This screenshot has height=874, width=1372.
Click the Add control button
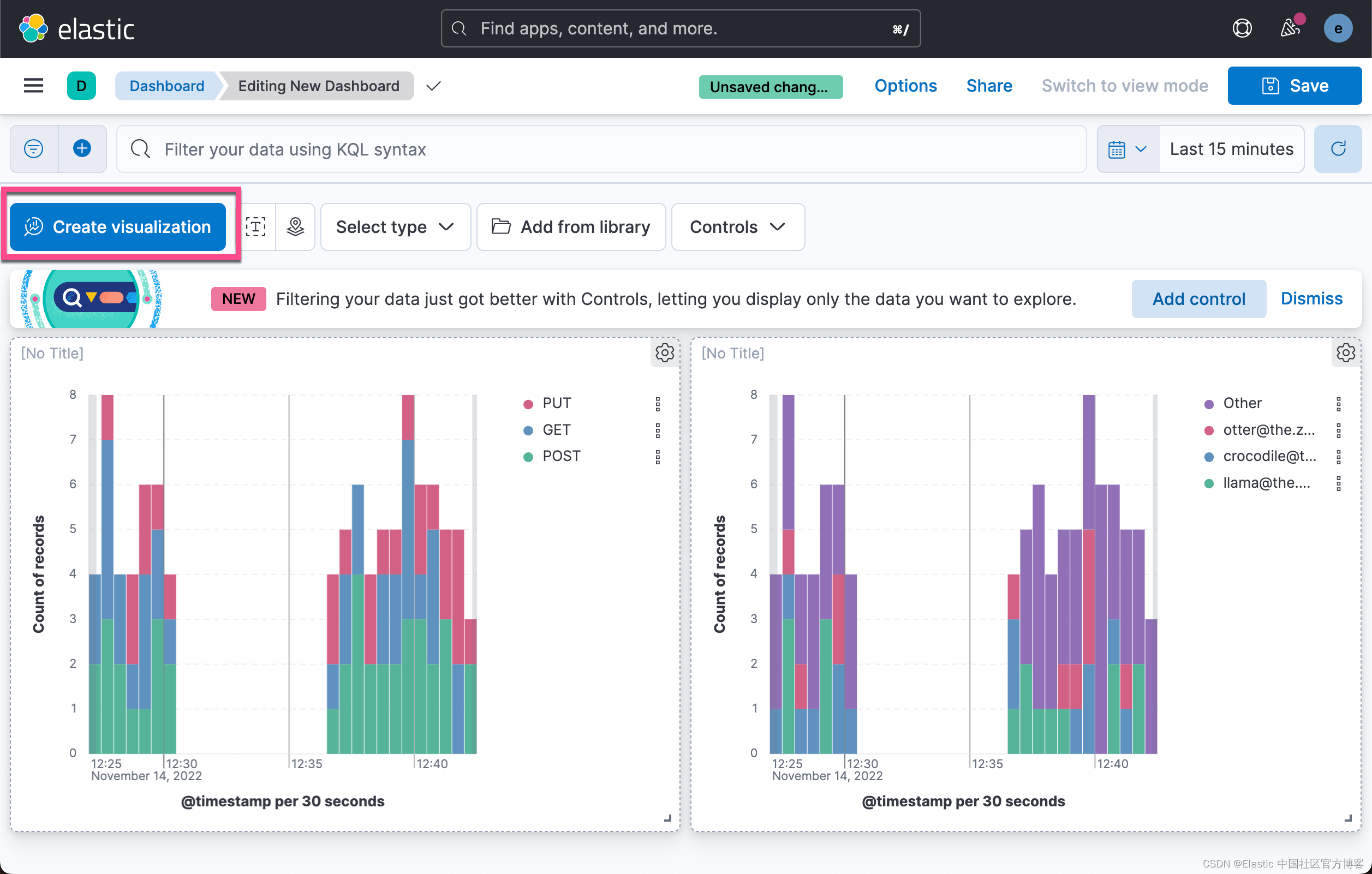tap(1198, 298)
